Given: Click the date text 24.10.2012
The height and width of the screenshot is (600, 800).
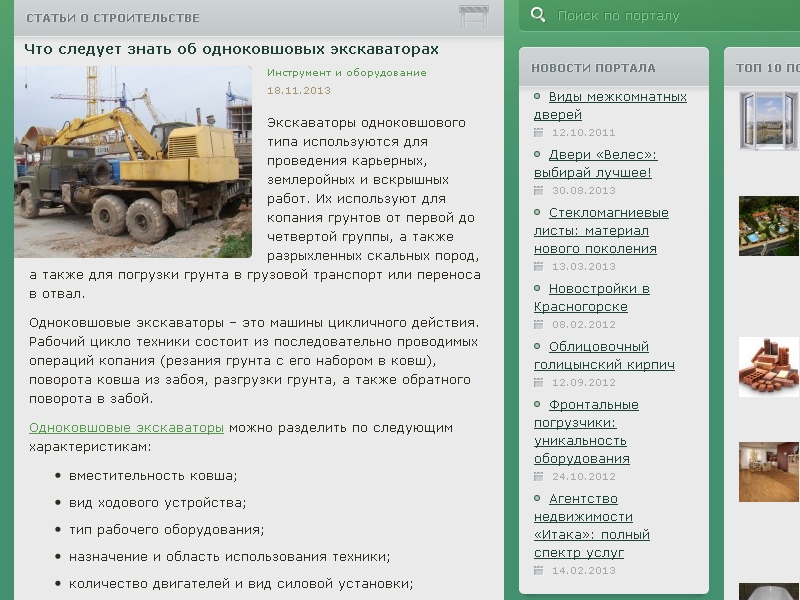Looking at the screenshot, I should coord(584,477).
